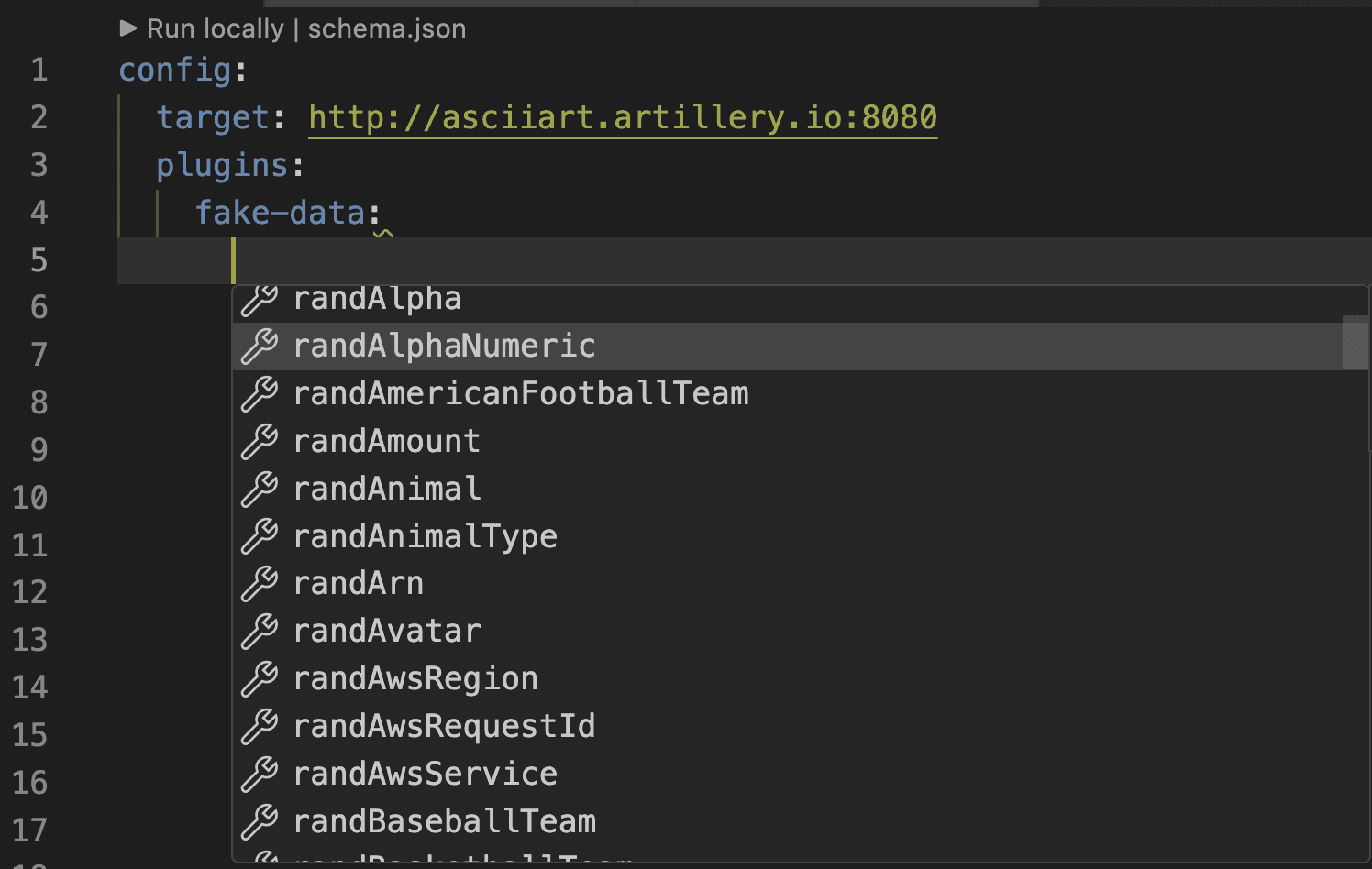Choose the randAwsRequestId completion

coord(444,726)
